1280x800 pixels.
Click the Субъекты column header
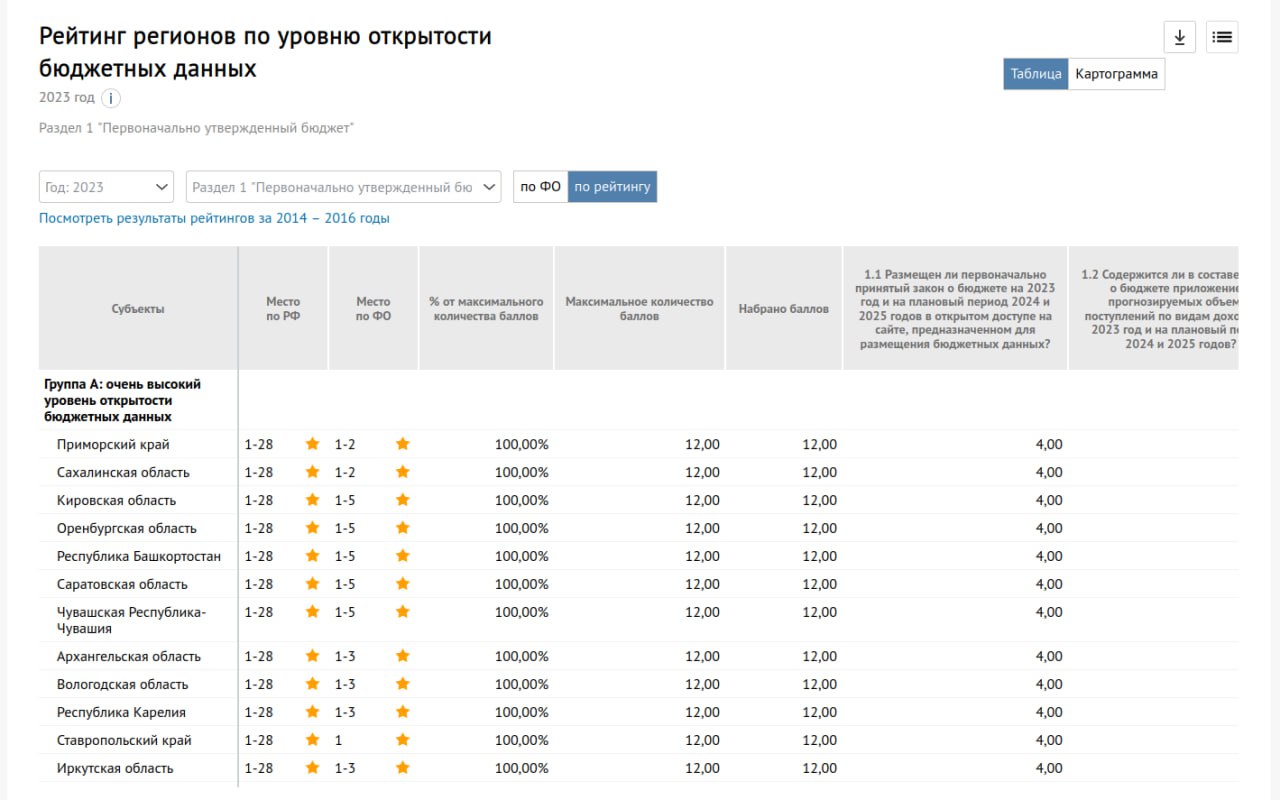click(138, 309)
